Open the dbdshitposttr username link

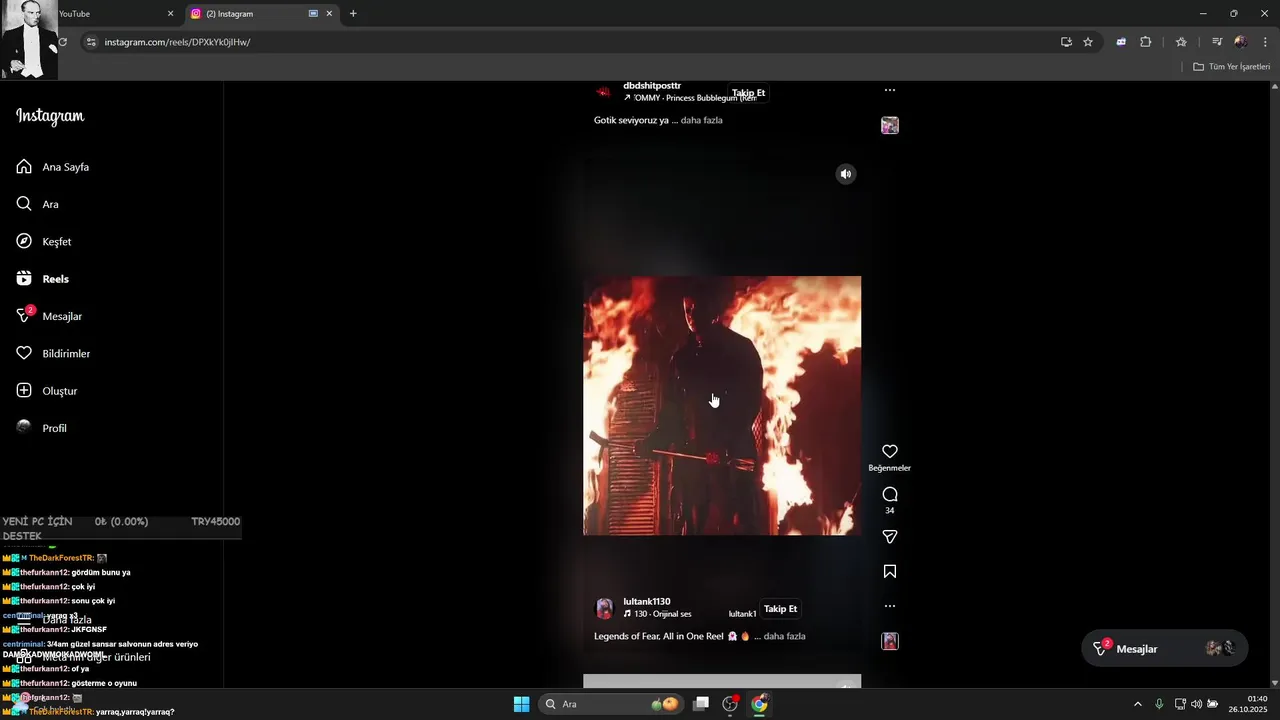pyautogui.click(x=652, y=86)
